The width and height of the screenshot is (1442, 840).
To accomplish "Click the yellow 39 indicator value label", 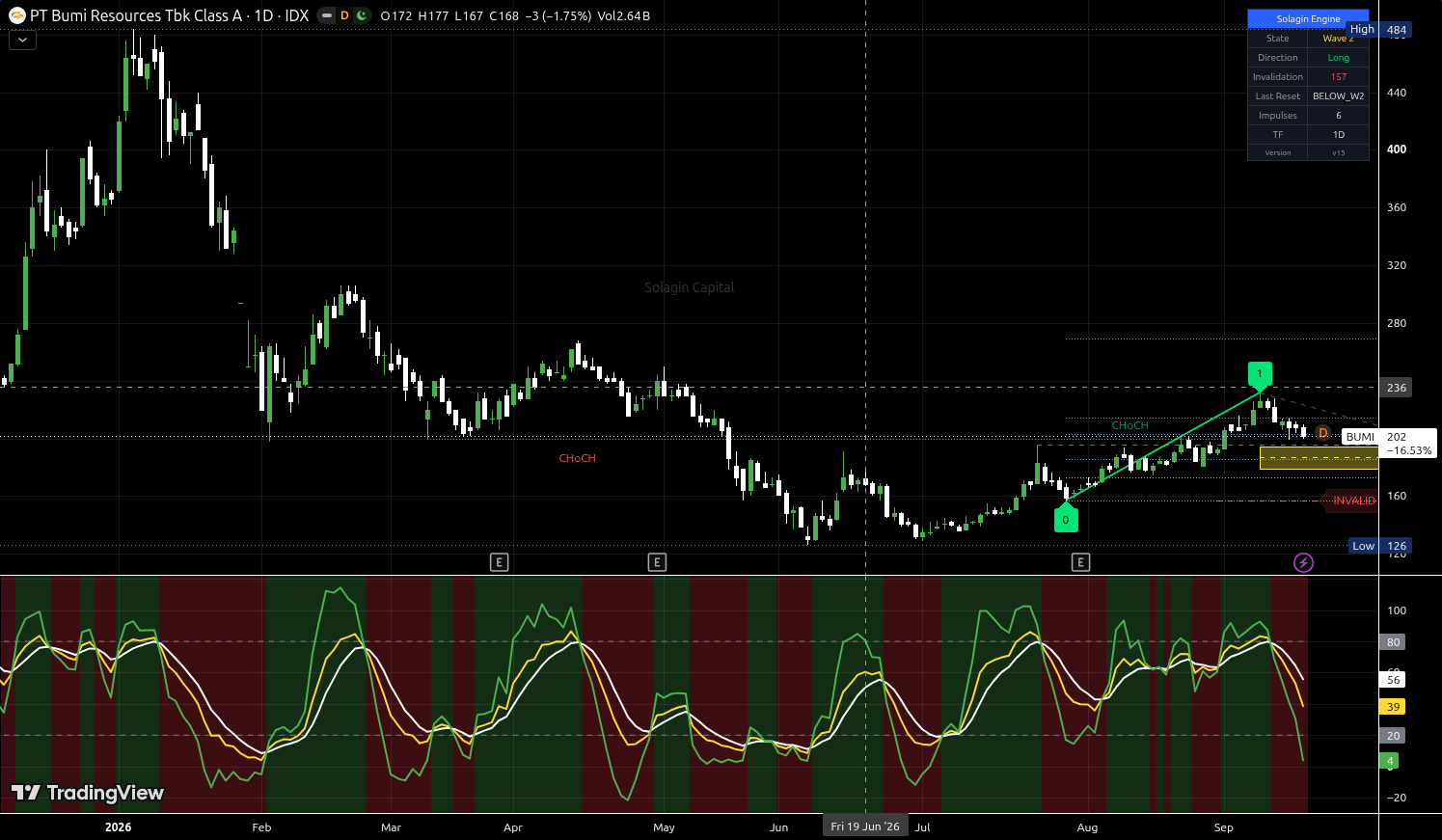I will tap(1393, 707).
